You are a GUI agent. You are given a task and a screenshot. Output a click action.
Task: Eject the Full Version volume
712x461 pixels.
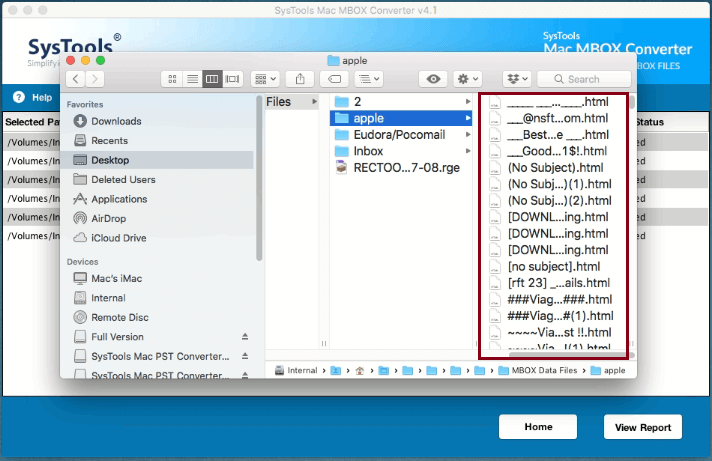coord(245,337)
